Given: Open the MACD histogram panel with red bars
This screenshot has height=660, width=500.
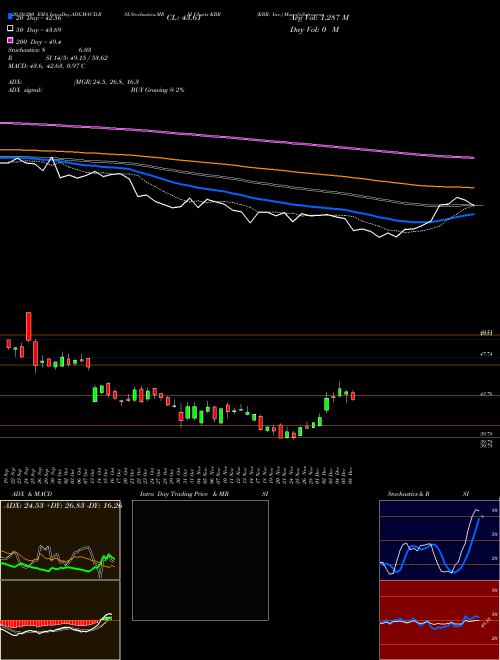Looking at the screenshot, I should [x=60, y=620].
